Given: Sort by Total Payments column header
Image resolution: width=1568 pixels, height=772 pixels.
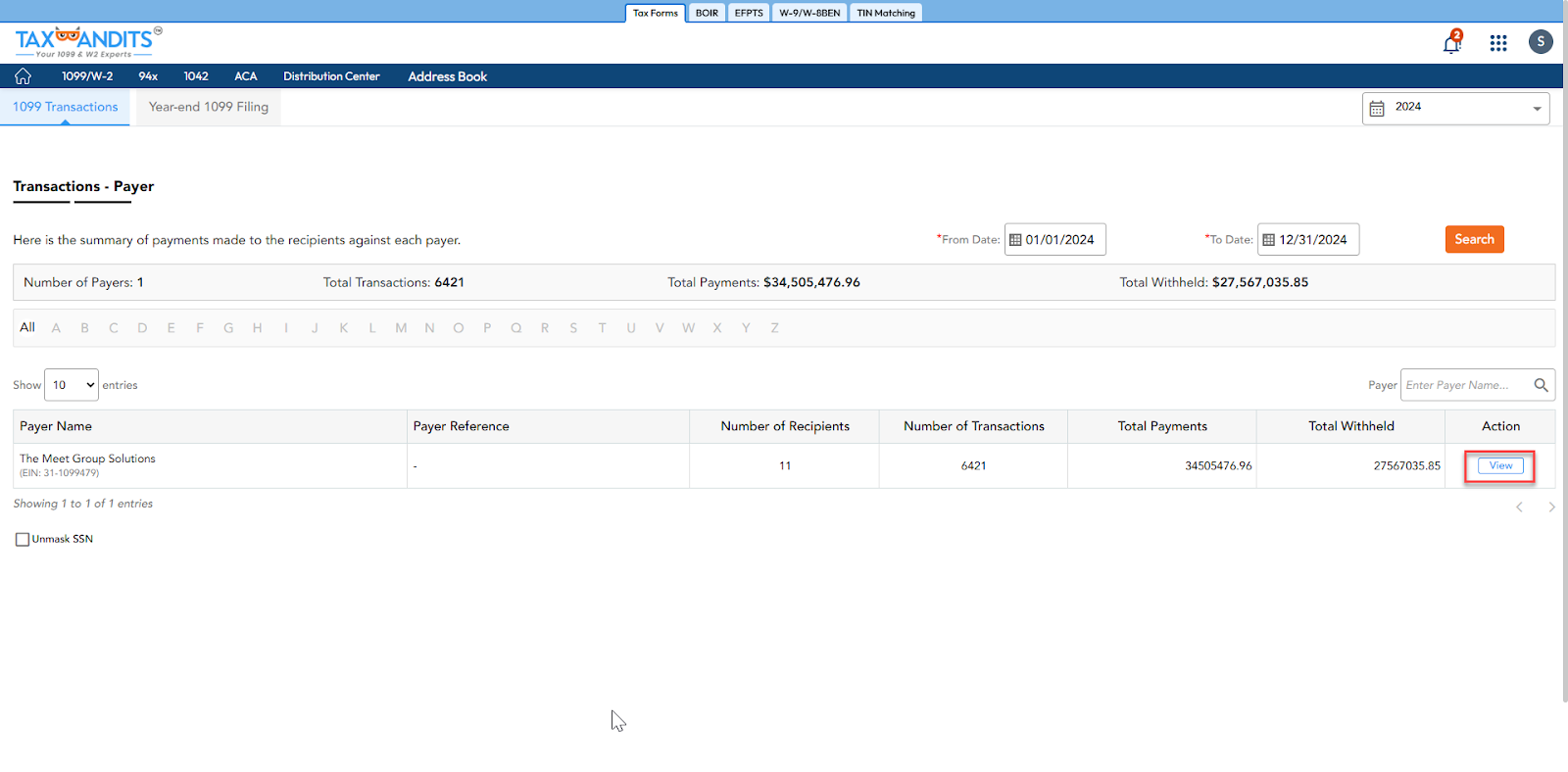Looking at the screenshot, I should (x=1162, y=426).
